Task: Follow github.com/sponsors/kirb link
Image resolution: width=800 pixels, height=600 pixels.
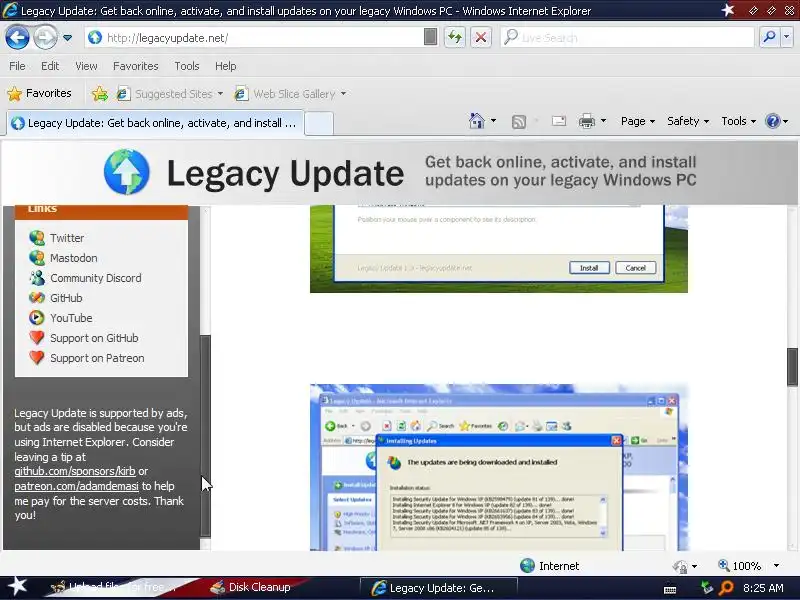Action: (75, 471)
